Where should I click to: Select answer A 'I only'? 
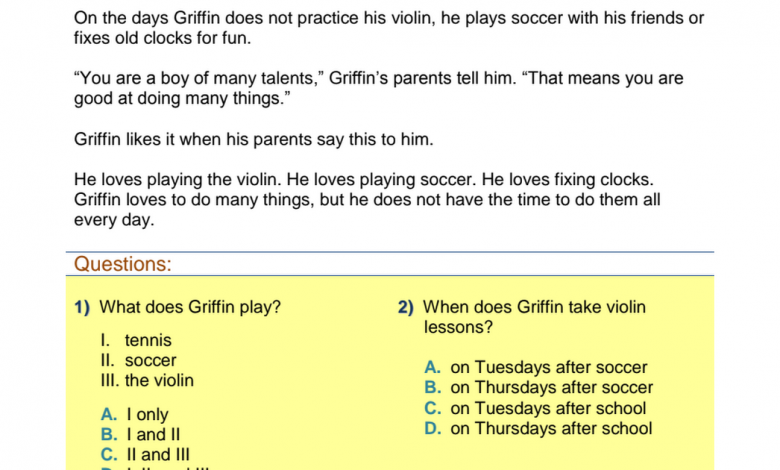[134, 414]
